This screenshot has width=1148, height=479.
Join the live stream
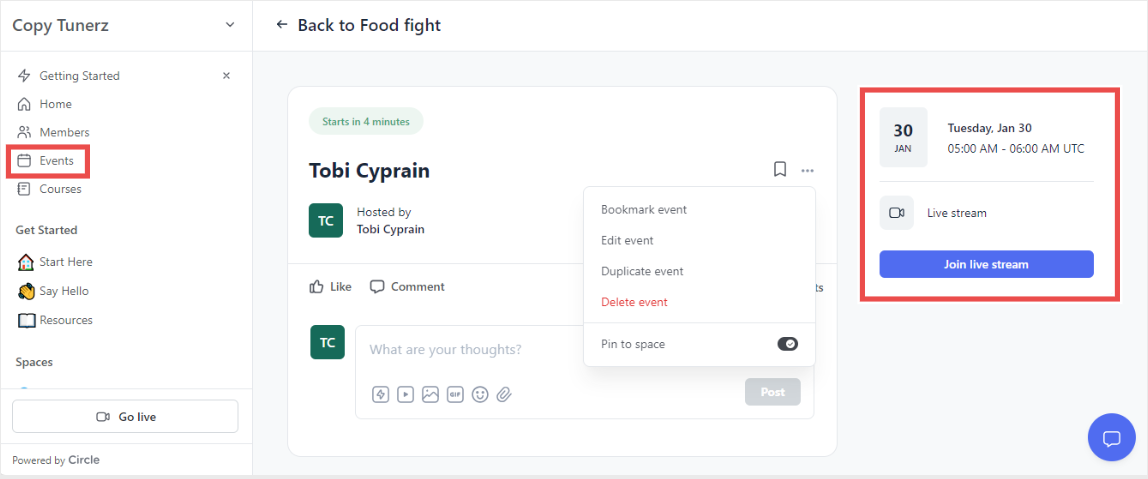point(986,264)
